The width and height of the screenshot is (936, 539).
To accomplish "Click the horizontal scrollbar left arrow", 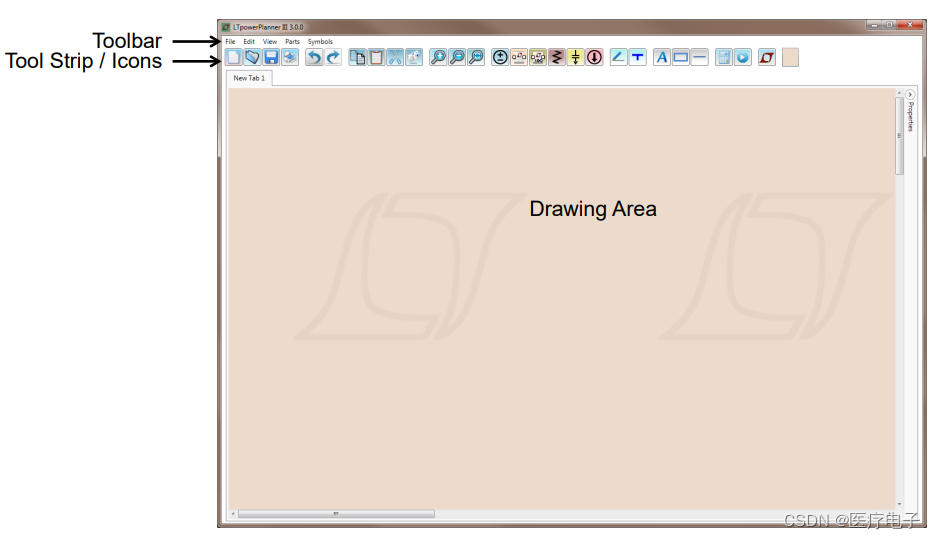I will 233,513.
